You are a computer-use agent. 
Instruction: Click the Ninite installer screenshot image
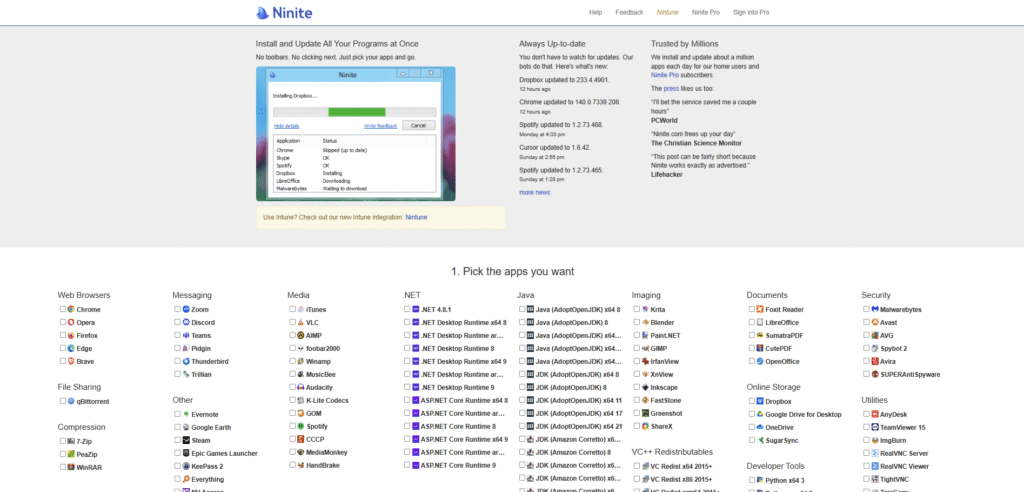(x=356, y=134)
